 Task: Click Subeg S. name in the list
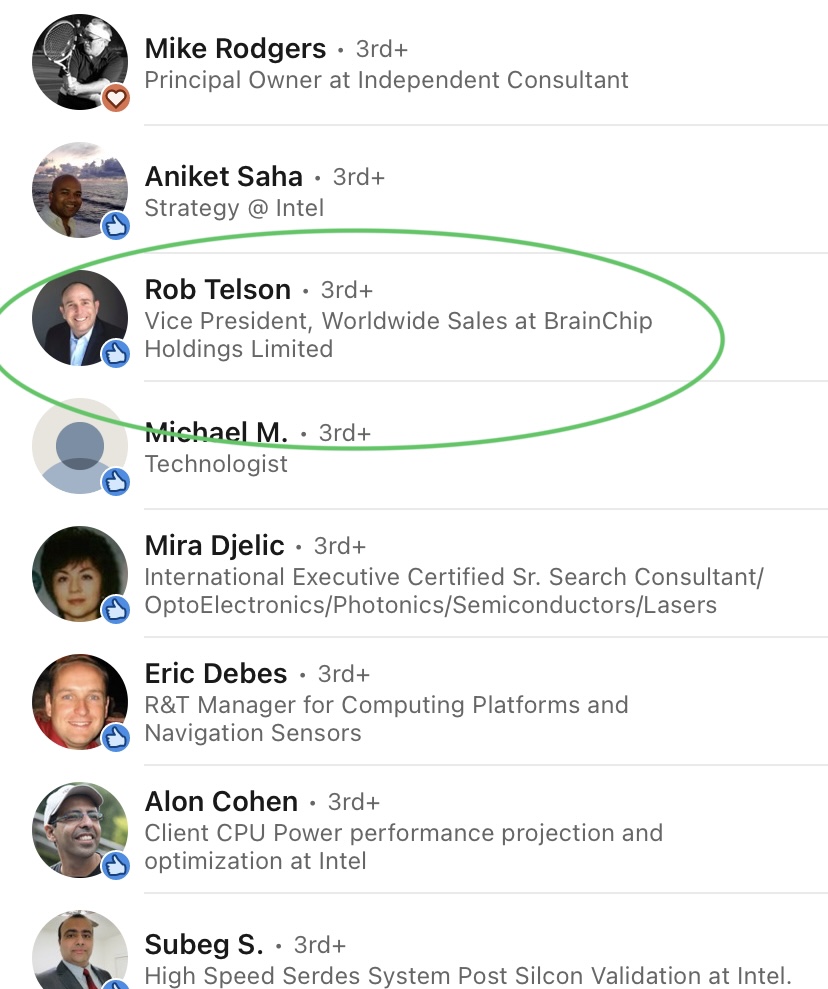click(x=204, y=945)
